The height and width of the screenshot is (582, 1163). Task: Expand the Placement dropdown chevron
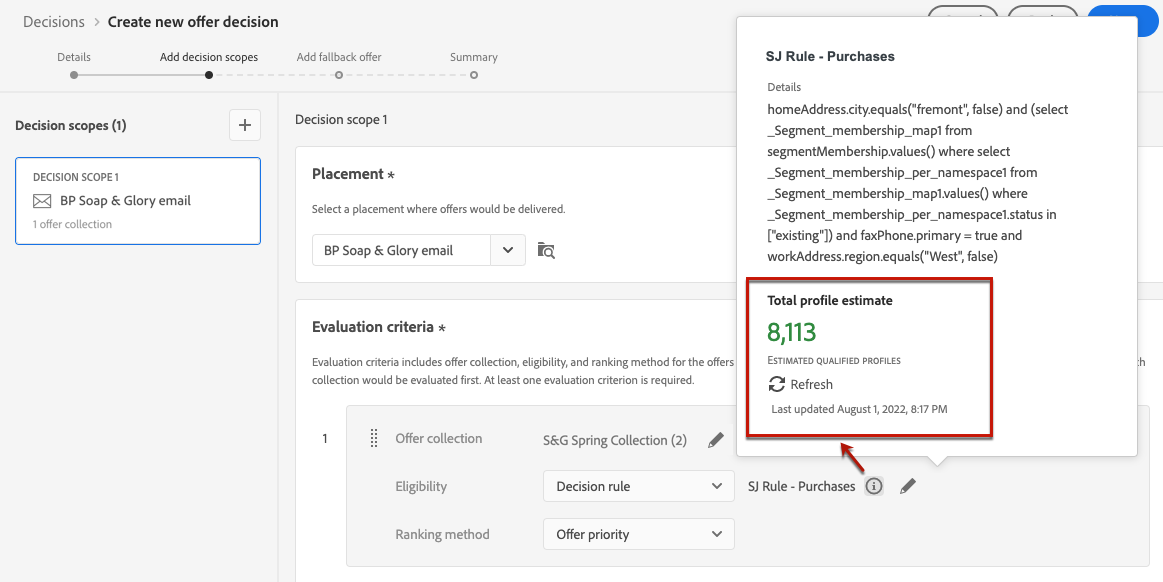(x=508, y=250)
